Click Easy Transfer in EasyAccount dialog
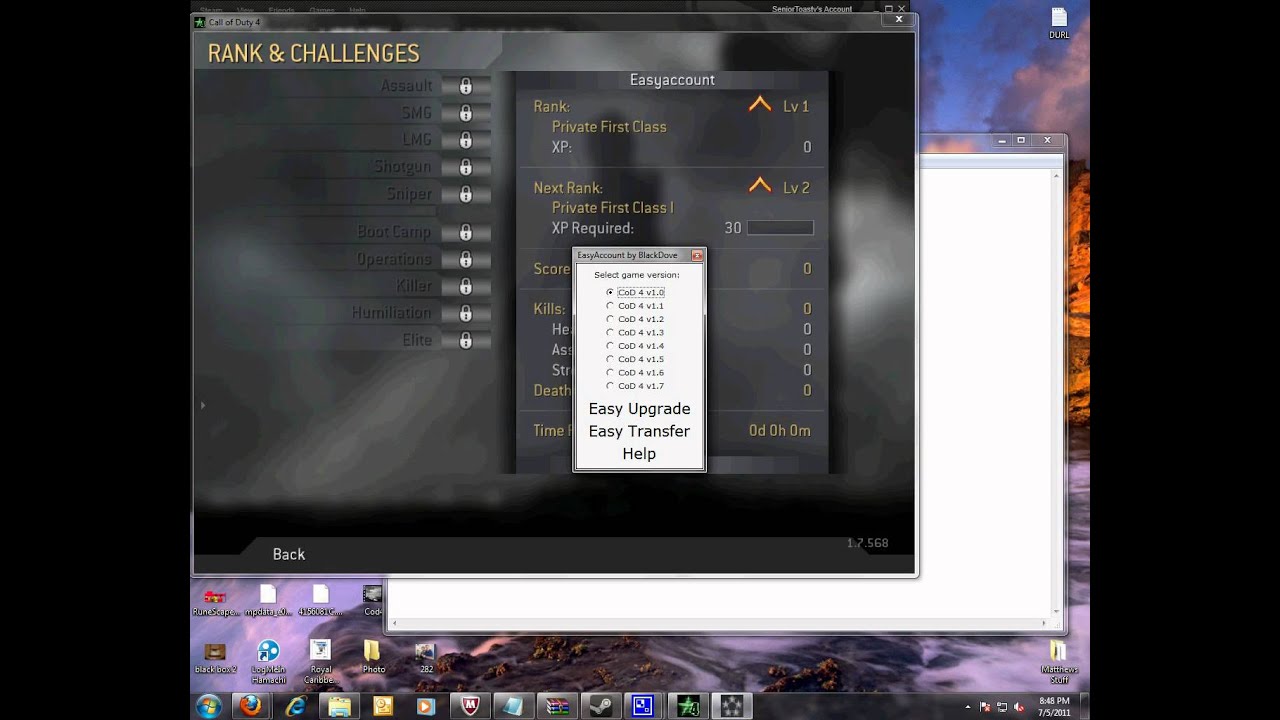 tap(639, 431)
